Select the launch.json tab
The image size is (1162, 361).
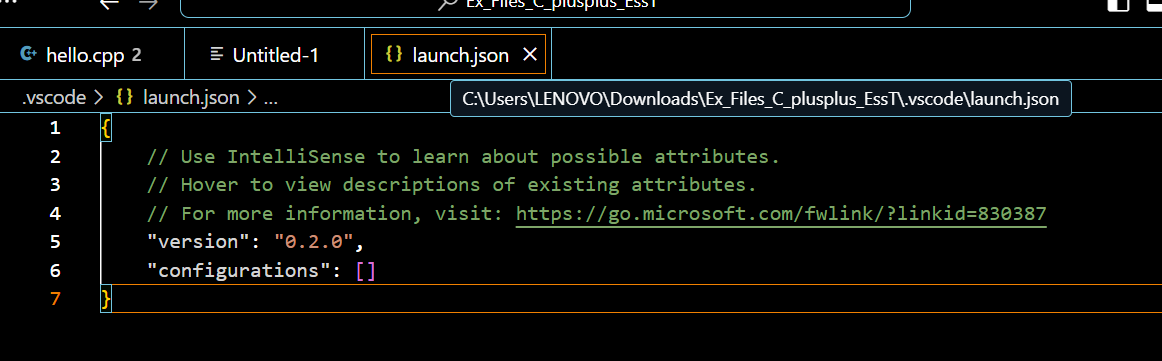(x=459, y=55)
